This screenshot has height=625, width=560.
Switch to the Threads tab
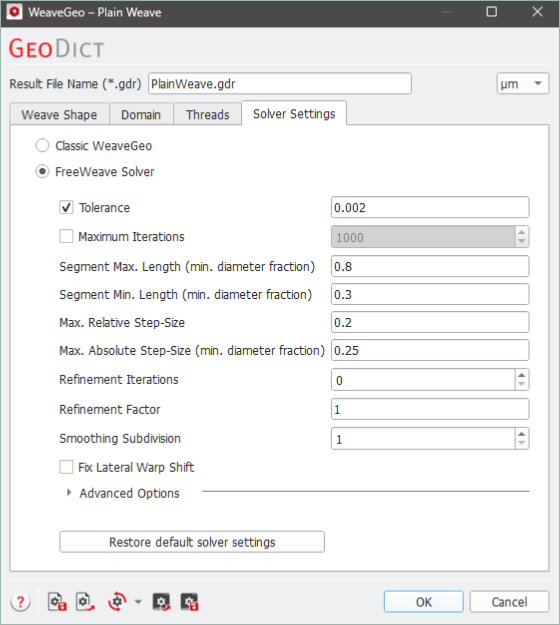pos(208,114)
